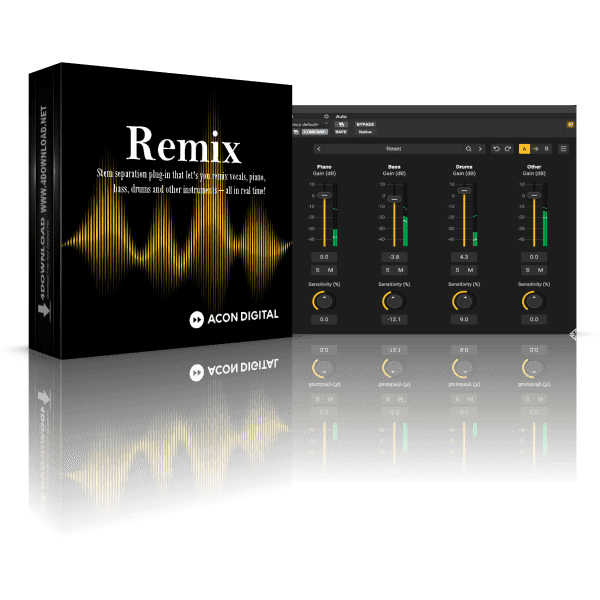Switch to settings slot B

[546, 149]
